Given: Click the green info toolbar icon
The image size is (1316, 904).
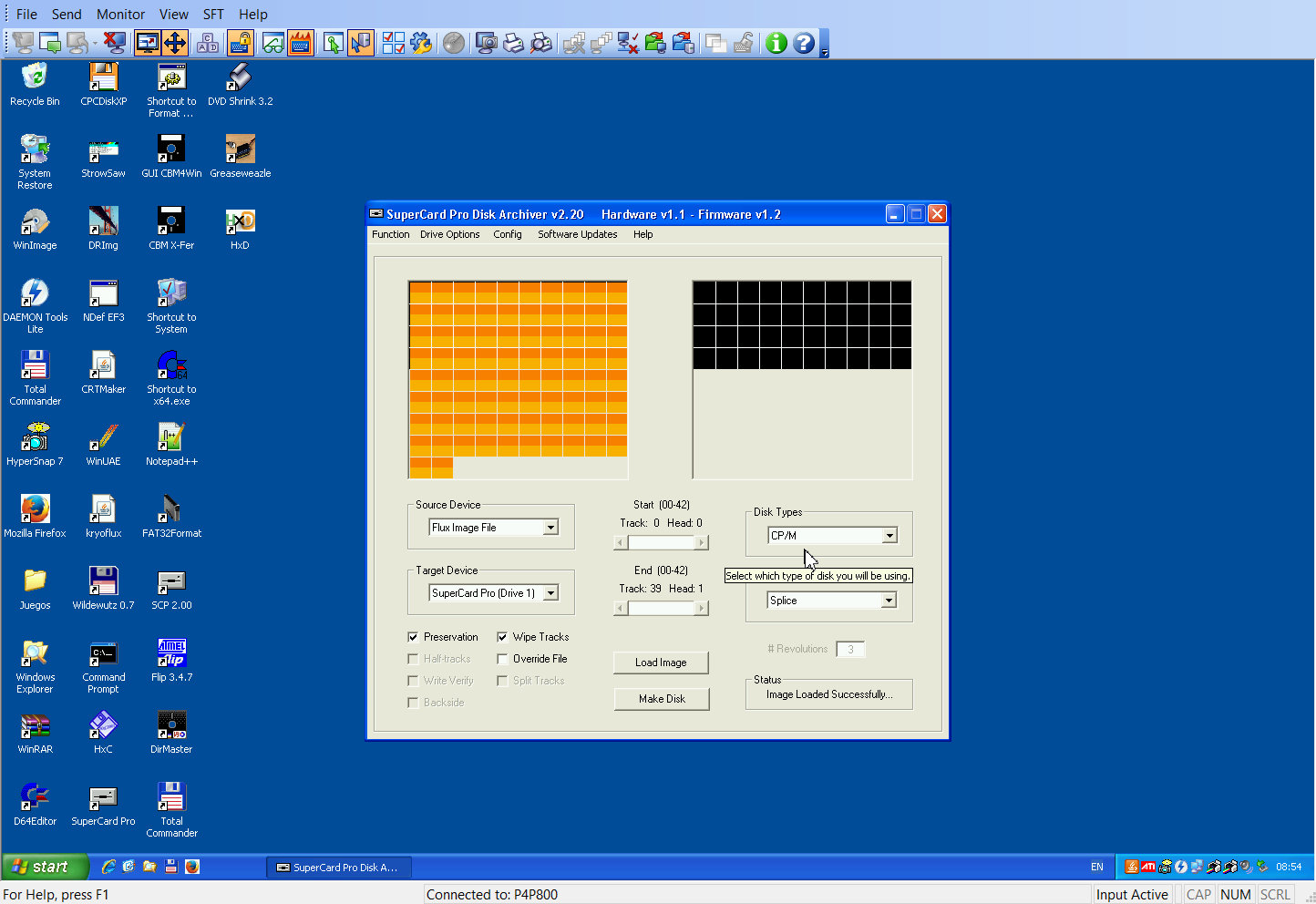Looking at the screenshot, I should tap(776, 43).
